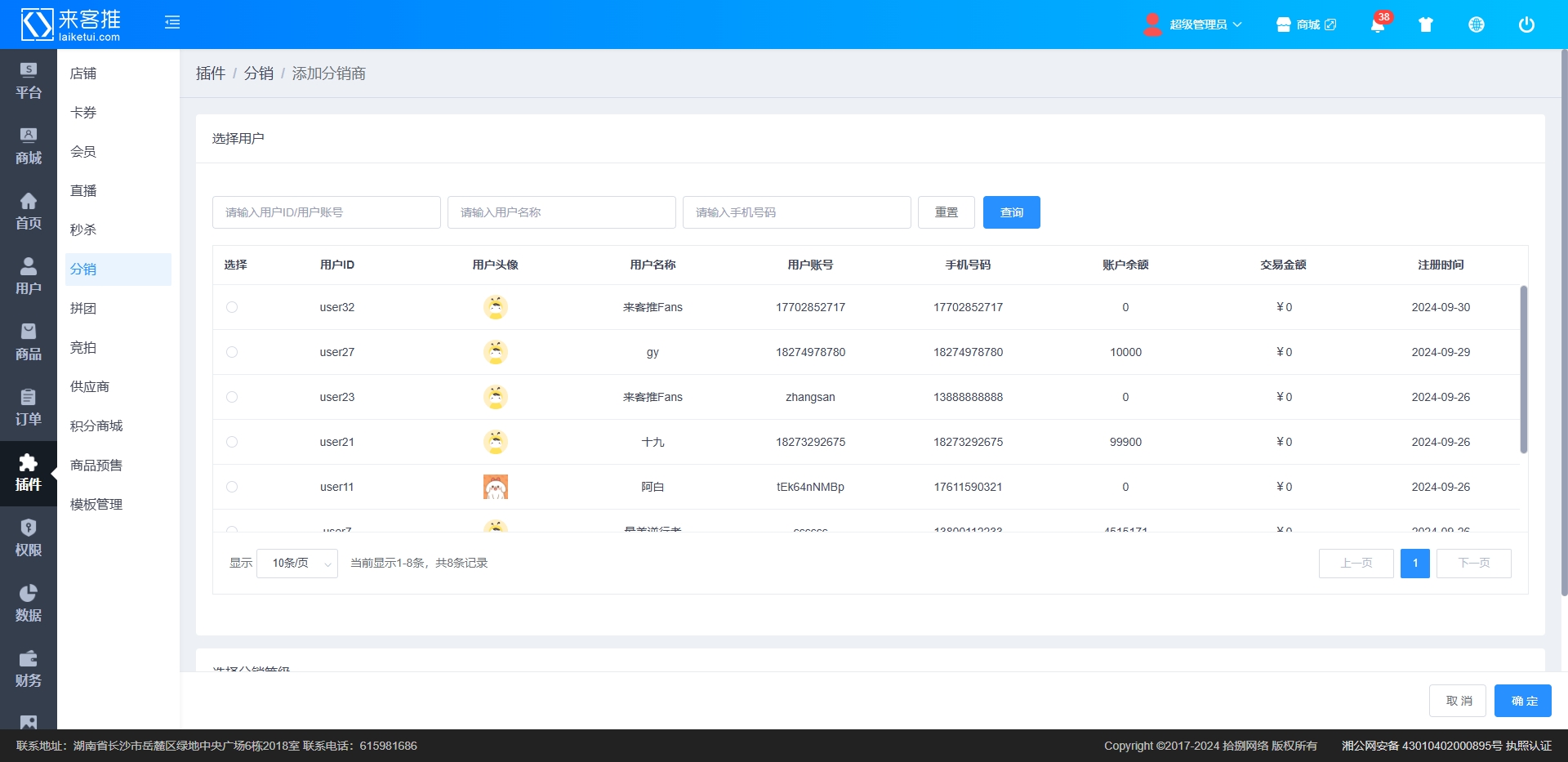Click the user table vertical scrollbar
The image size is (1568, 762).
pos(1523,369)
